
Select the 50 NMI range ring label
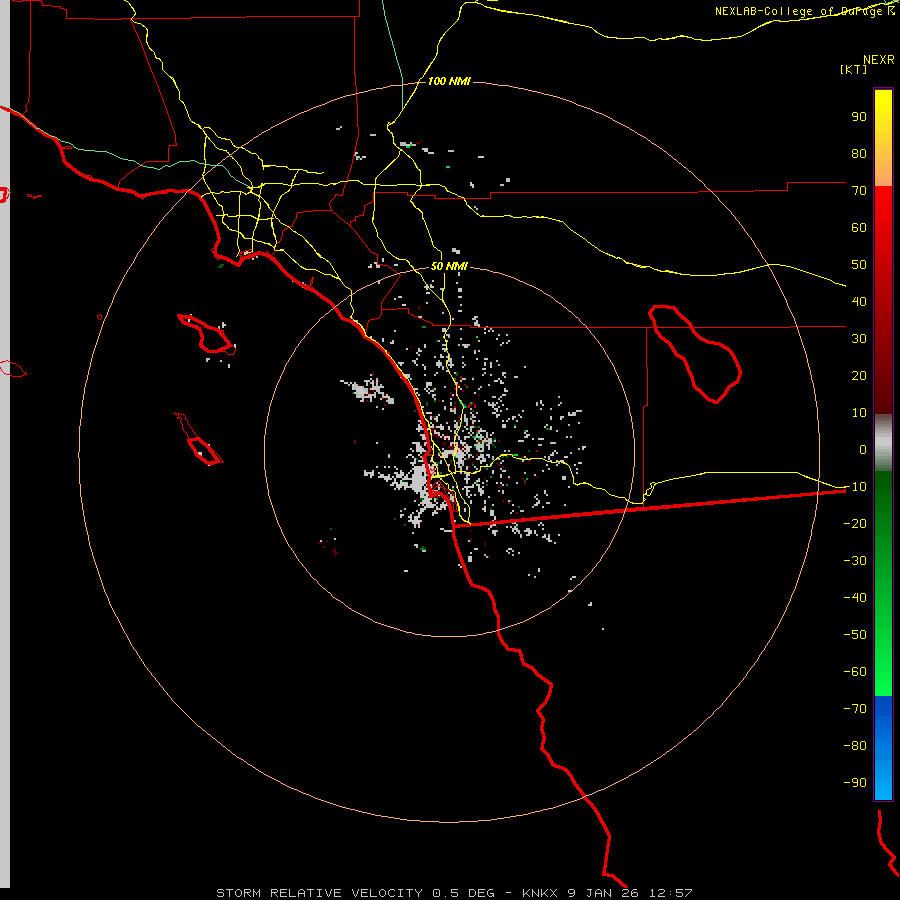coord(449,266)
